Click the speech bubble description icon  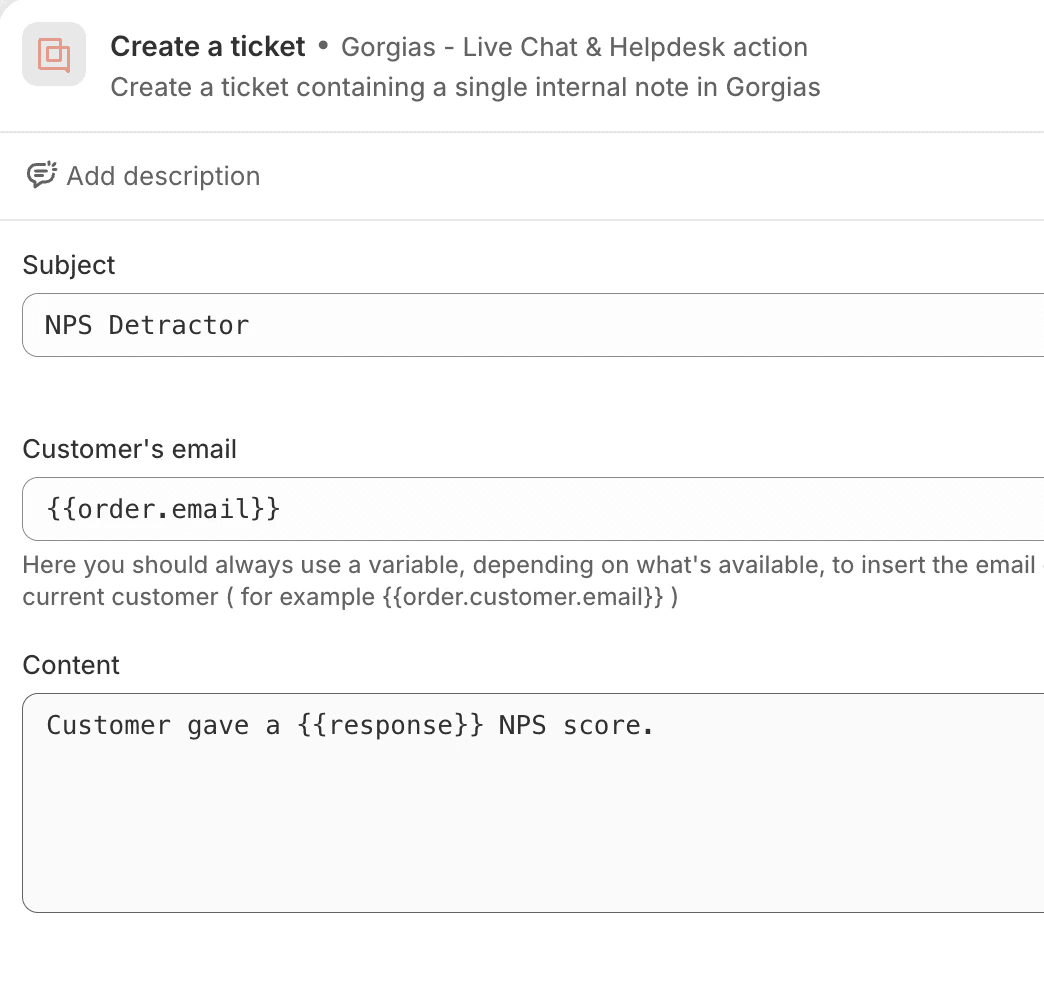[x=41, y=176]
